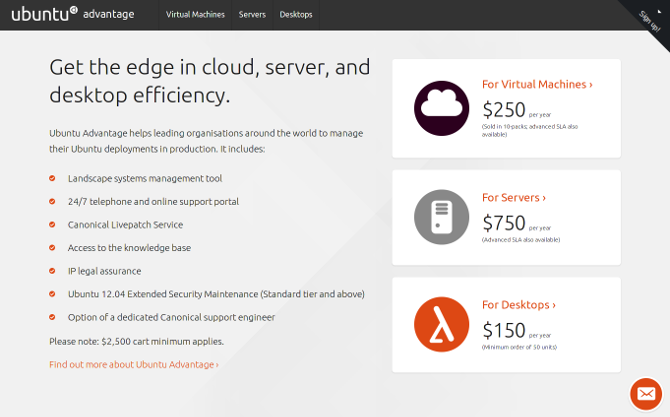Screen dimensions: 670x417
Task: Click the Ubuntu Advantage logo
Action: (x=72, y=14)
